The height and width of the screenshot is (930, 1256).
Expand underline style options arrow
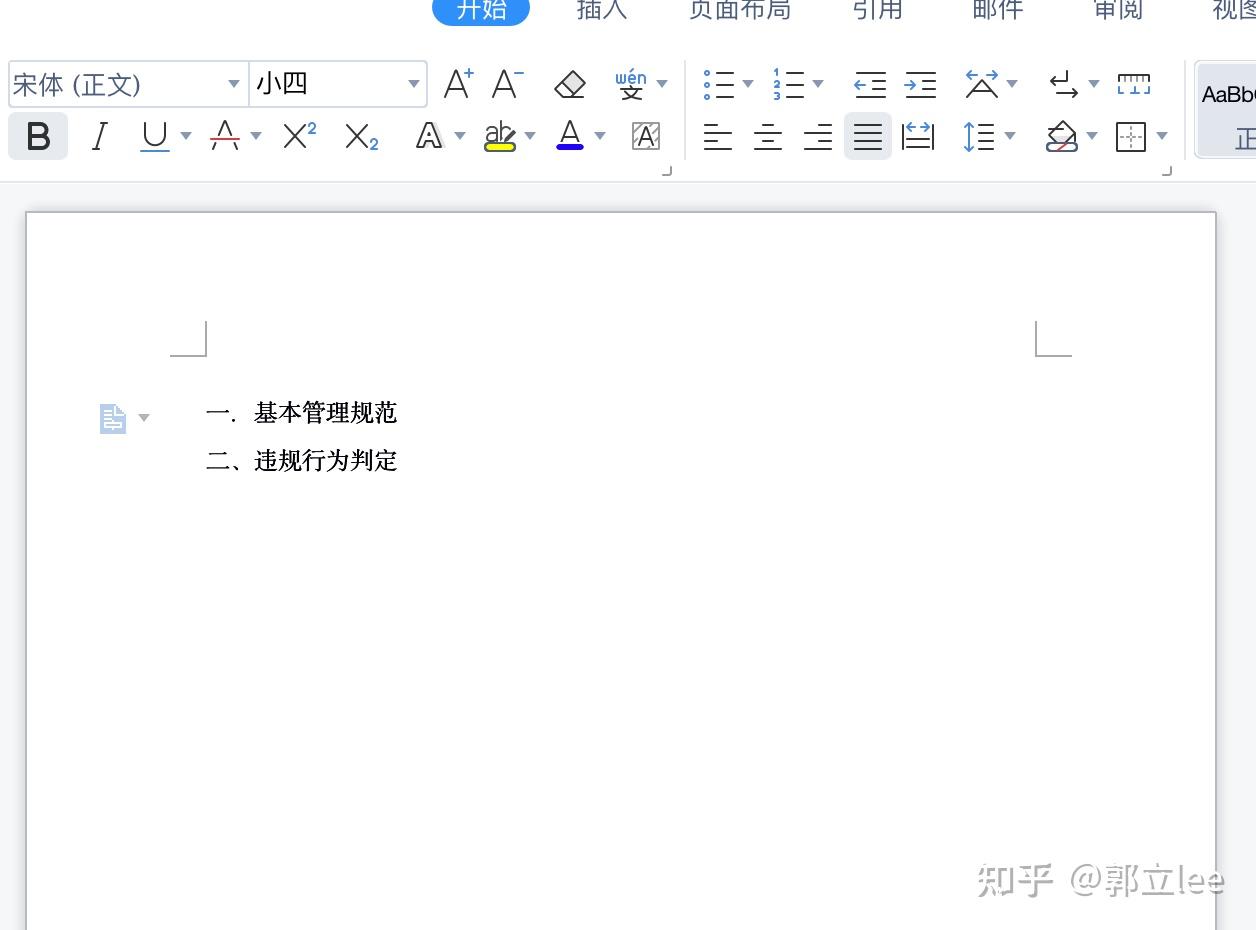click(186, 136)
